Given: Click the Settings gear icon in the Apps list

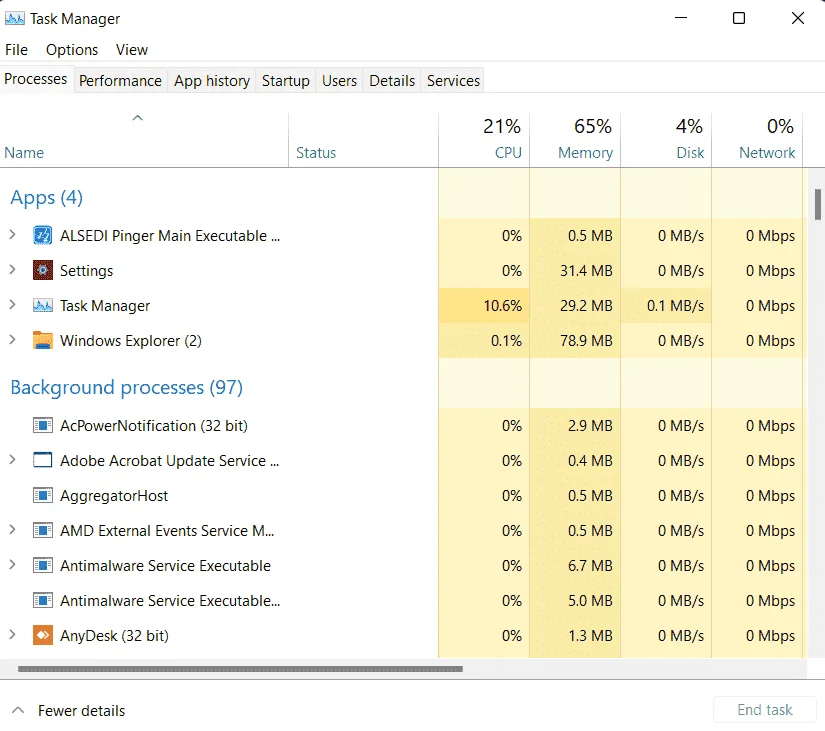Looking at the screenshot, I should click(43, 271).
